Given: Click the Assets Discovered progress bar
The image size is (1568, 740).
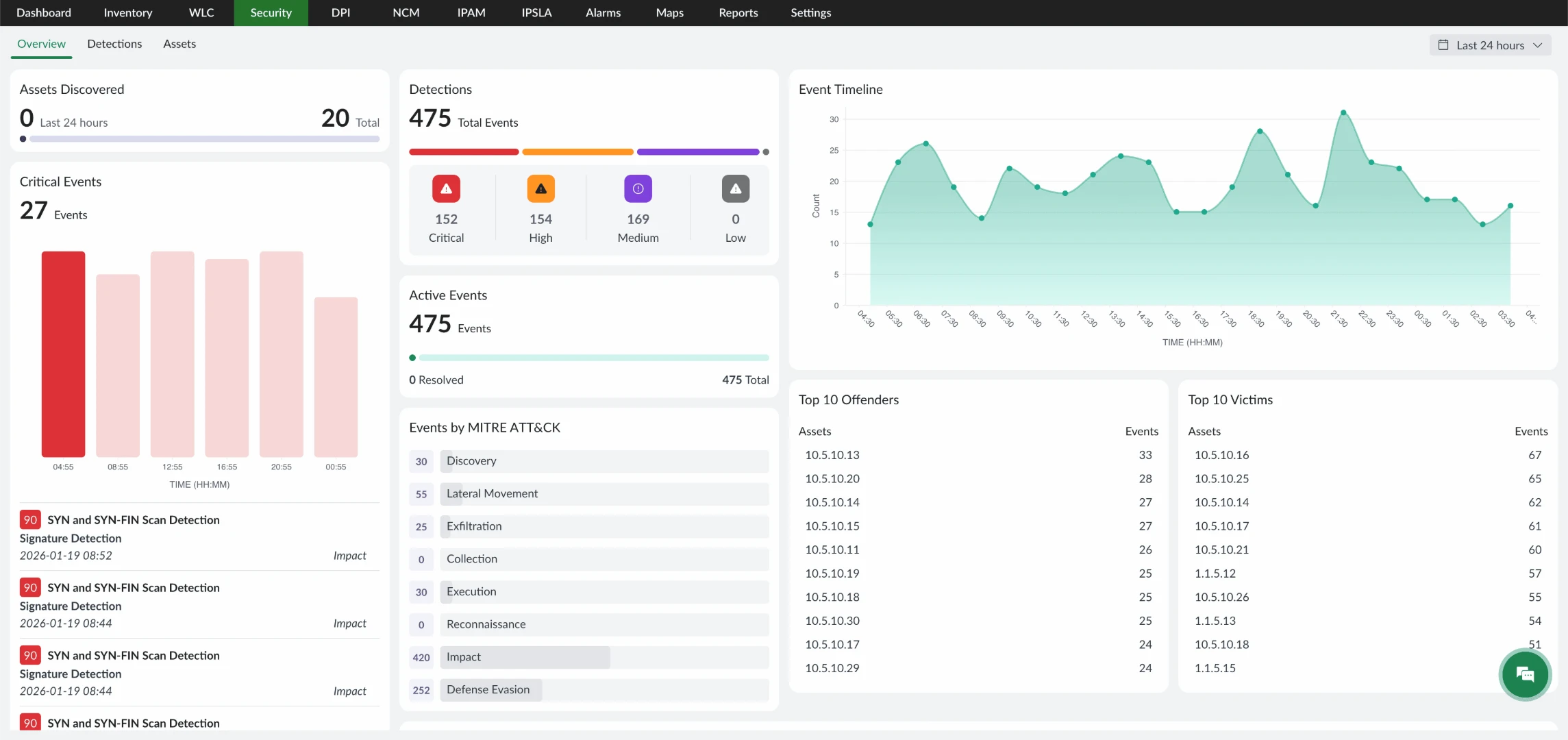Looking at the screenshot, I should 199,138.
